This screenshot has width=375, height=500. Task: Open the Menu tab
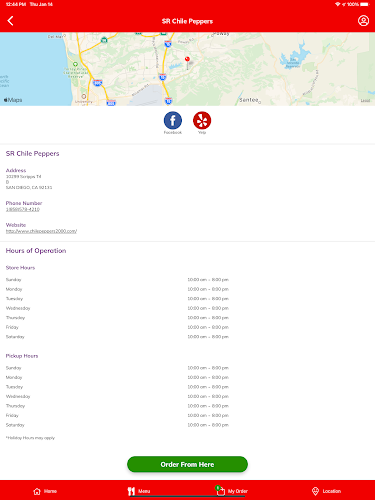[139, 491]
